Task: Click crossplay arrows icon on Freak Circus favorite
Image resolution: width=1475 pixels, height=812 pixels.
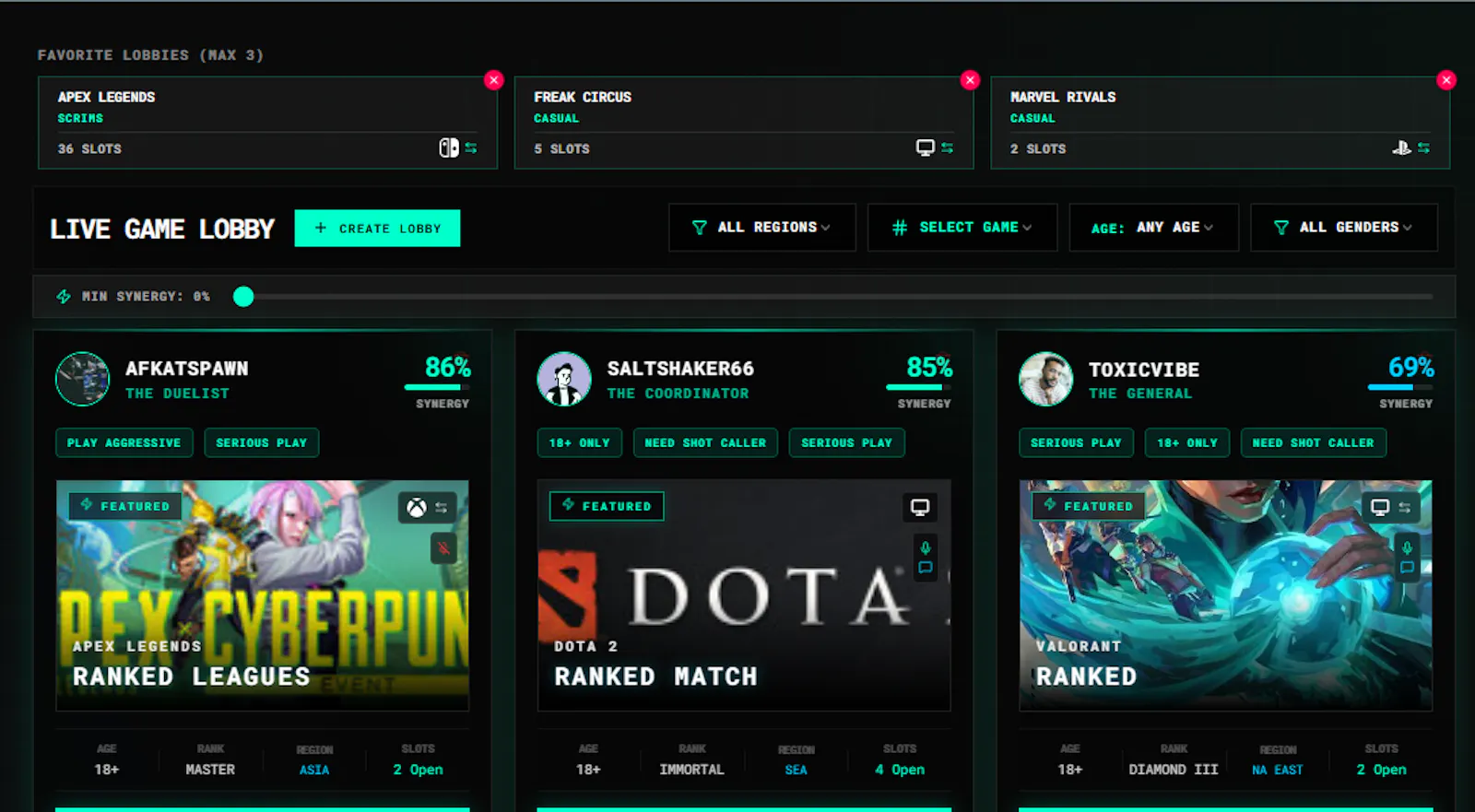Action: pyautogui.click(x=947, y=147)
